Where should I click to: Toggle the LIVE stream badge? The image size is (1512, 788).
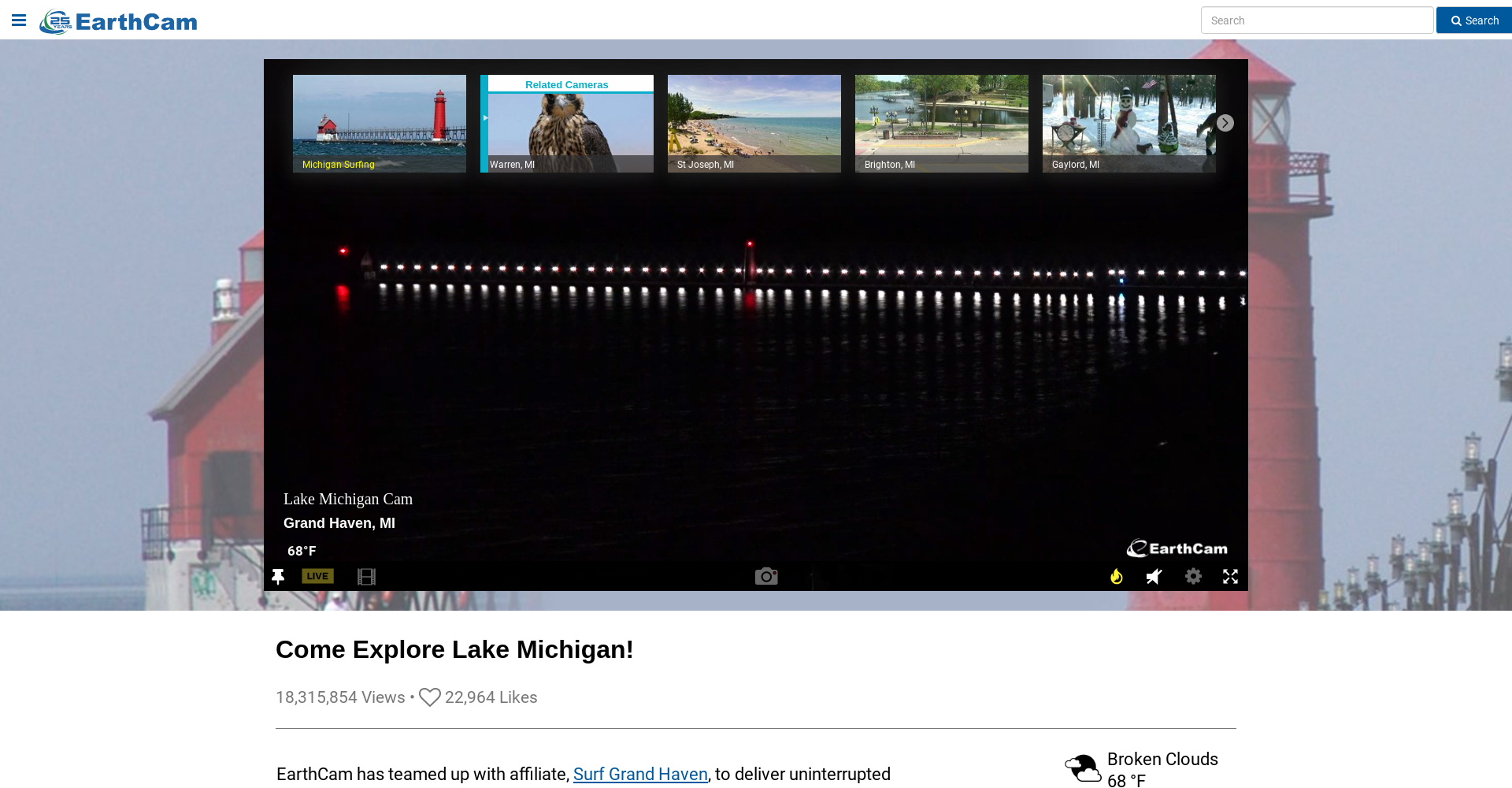click(317, 576)
